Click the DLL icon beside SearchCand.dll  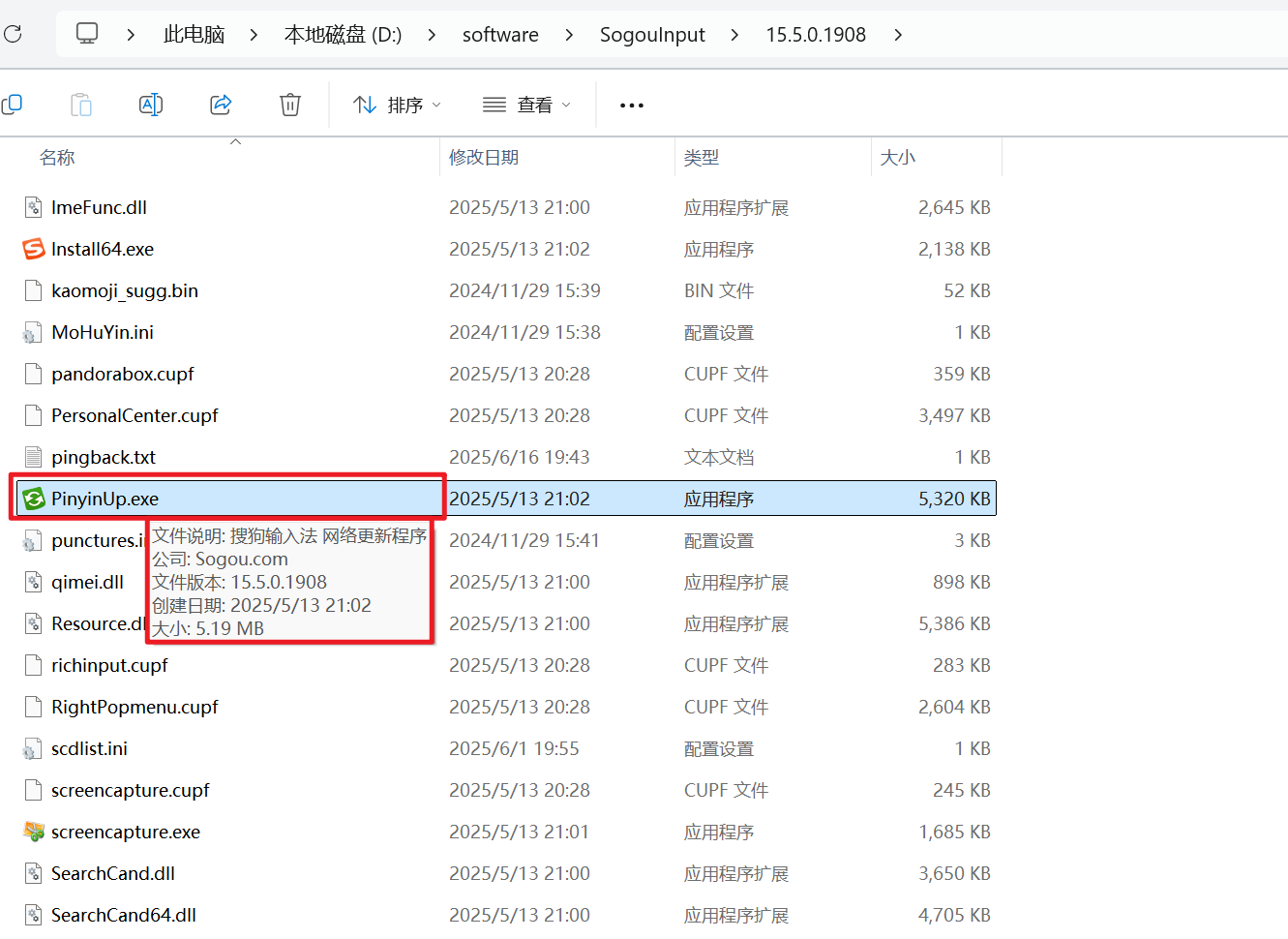[x=34, y=873]
